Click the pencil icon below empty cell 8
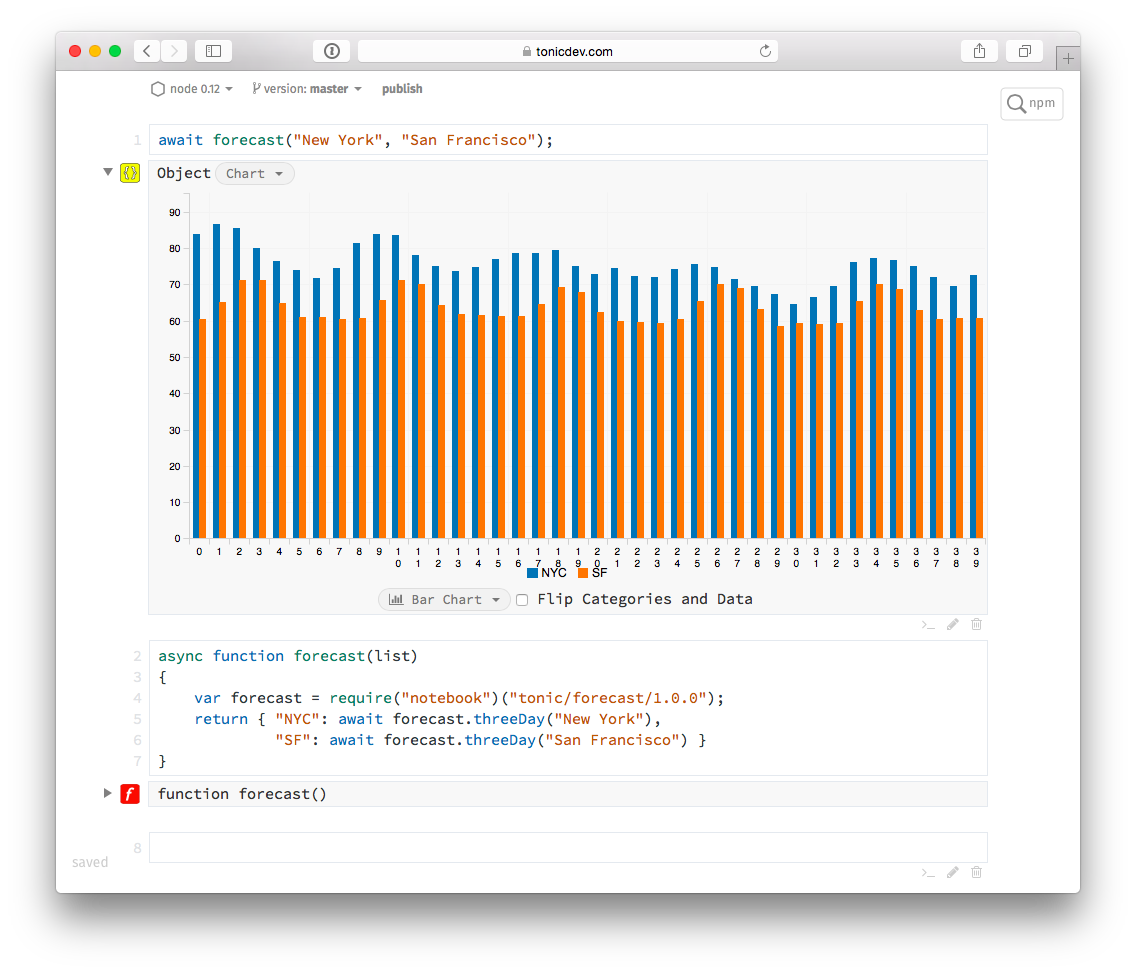The image size is (1136, 973). pyautogui.click(x=953, y=872)
